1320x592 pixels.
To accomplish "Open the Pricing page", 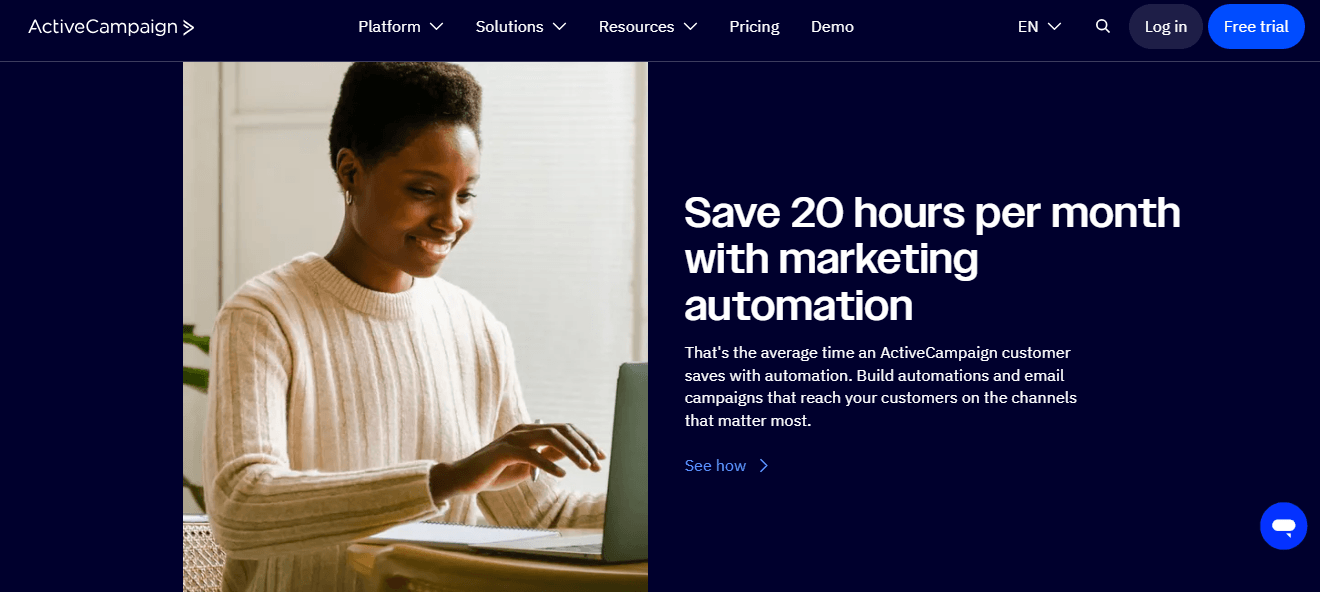I will point(754,27).
